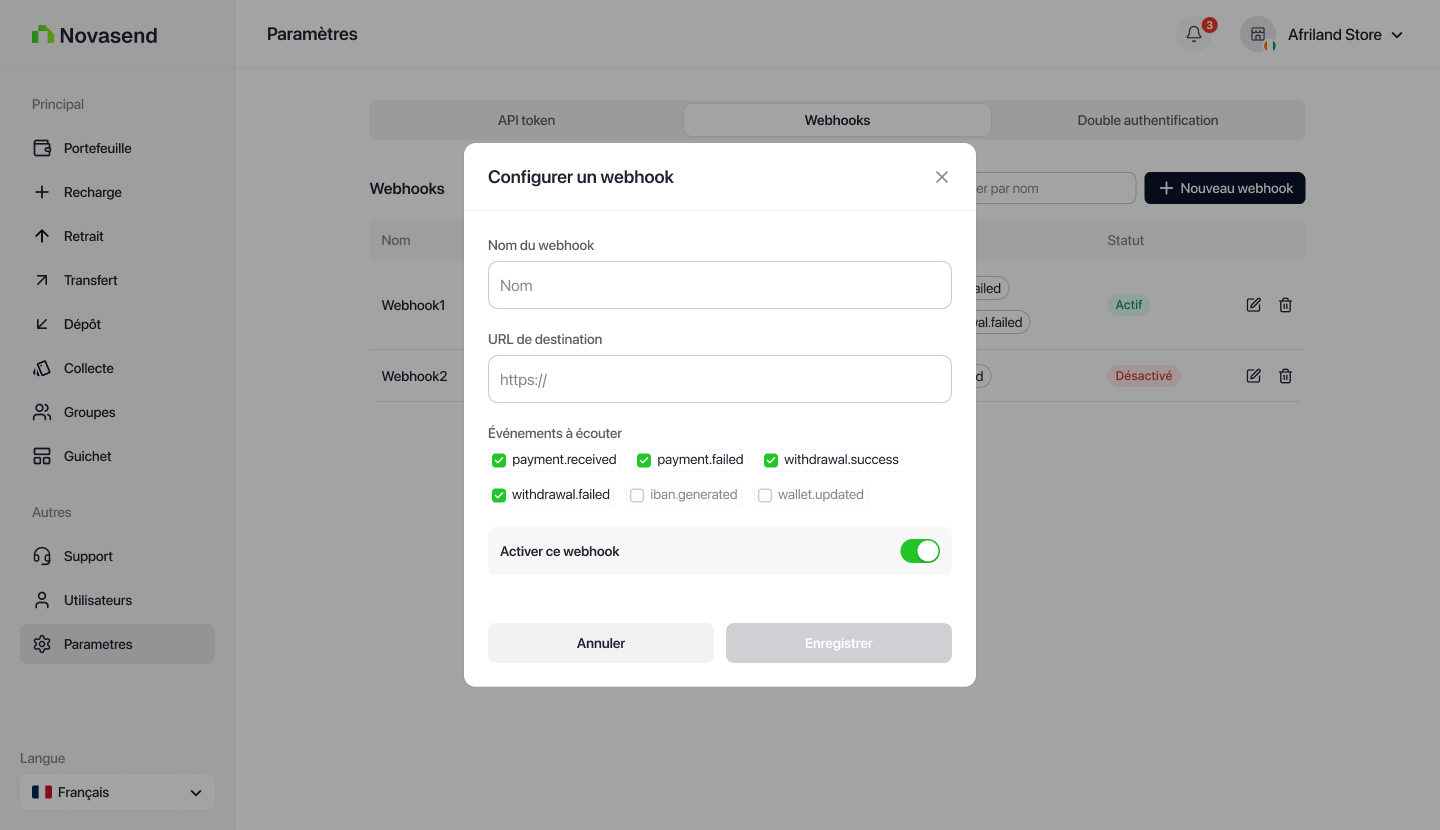Check the wallet.updated event checkbox
The height and width of the screenshot is (830, 1440).
click(x=765, y=495)
